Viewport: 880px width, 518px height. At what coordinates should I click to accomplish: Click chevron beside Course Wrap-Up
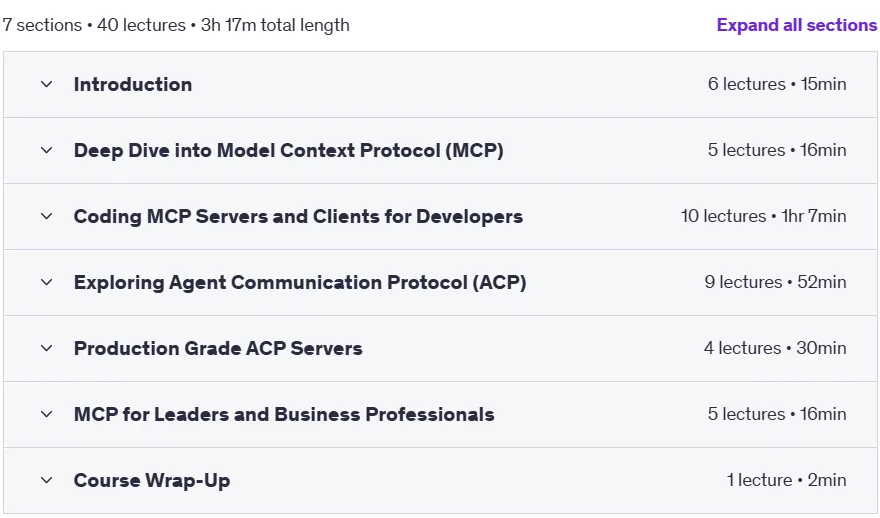click(x=47, y=480)
